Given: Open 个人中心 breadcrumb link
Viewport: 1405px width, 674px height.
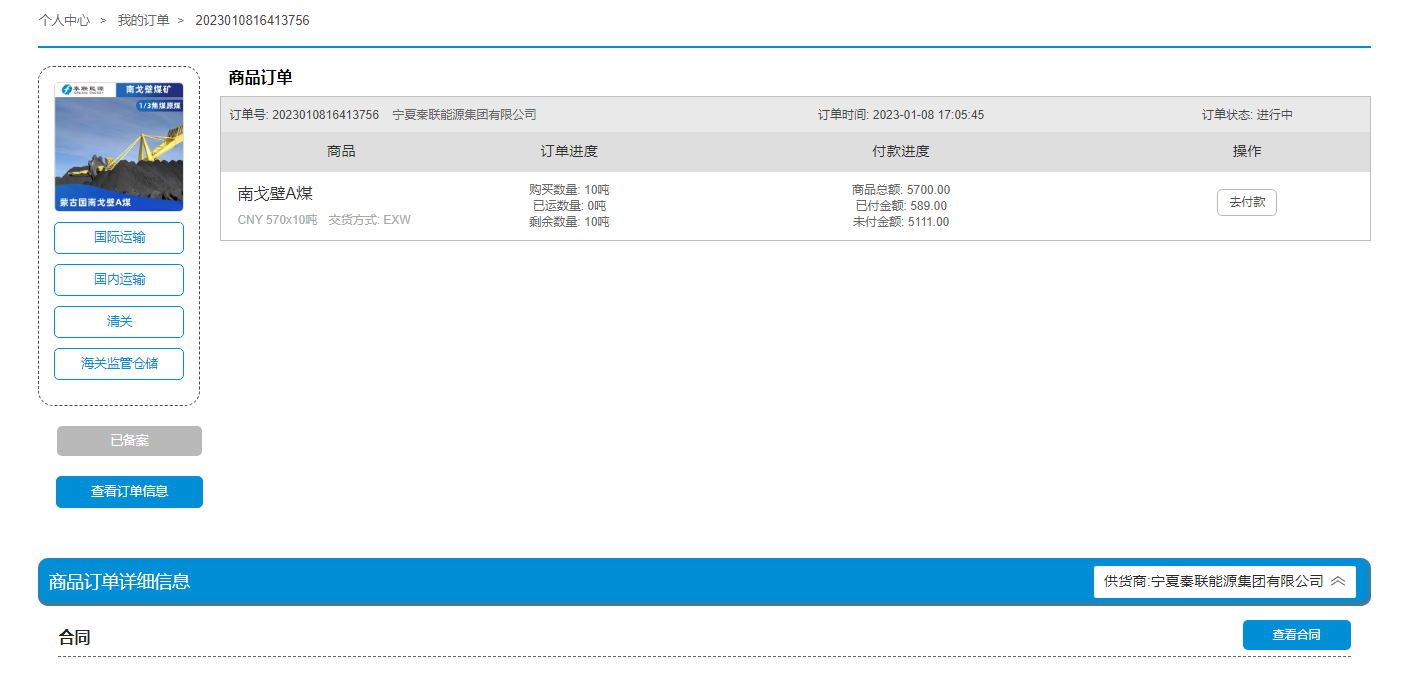Looking at the screenshot, I should (64, 20).
